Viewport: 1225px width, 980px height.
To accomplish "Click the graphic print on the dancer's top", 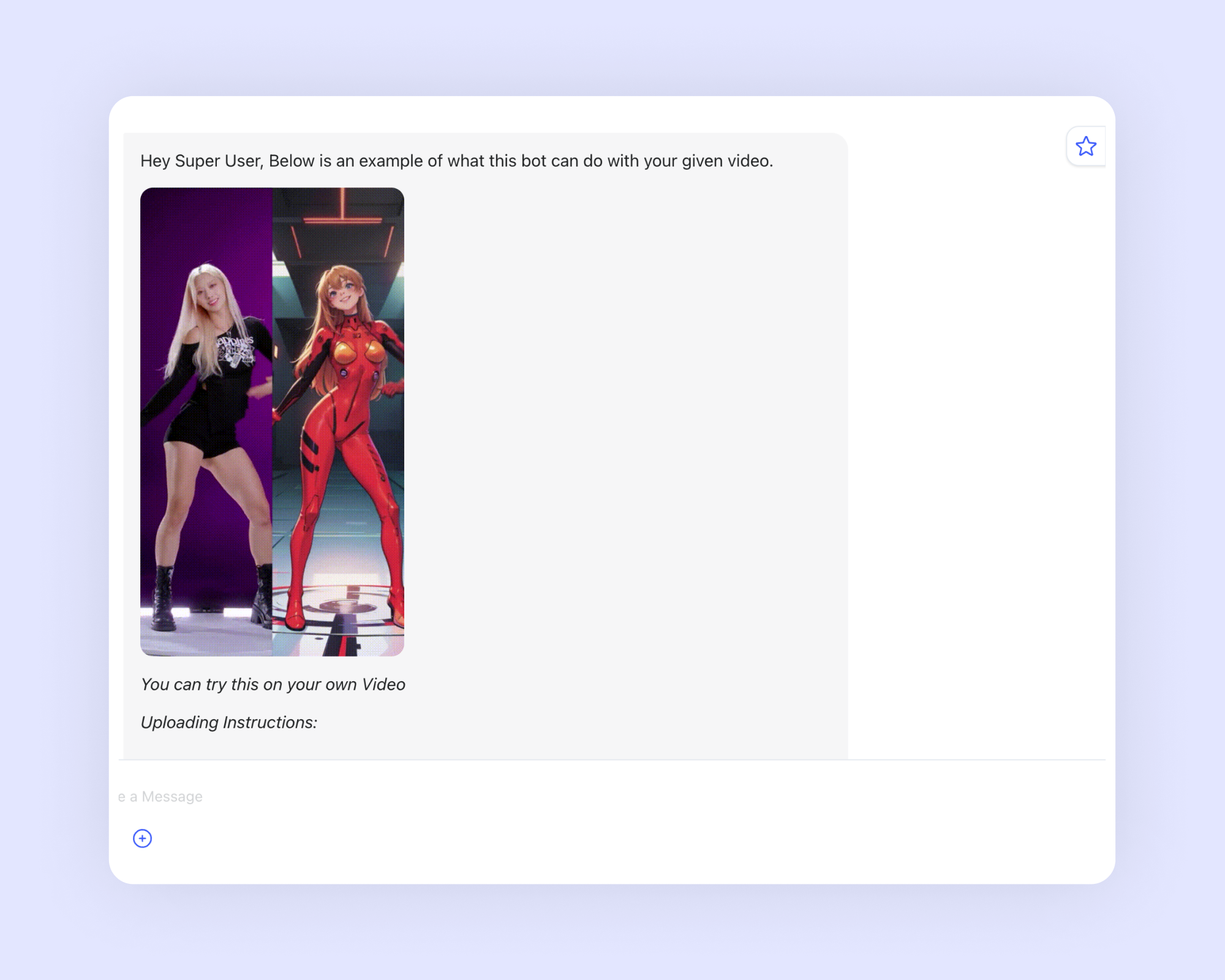I will (237, 350).
